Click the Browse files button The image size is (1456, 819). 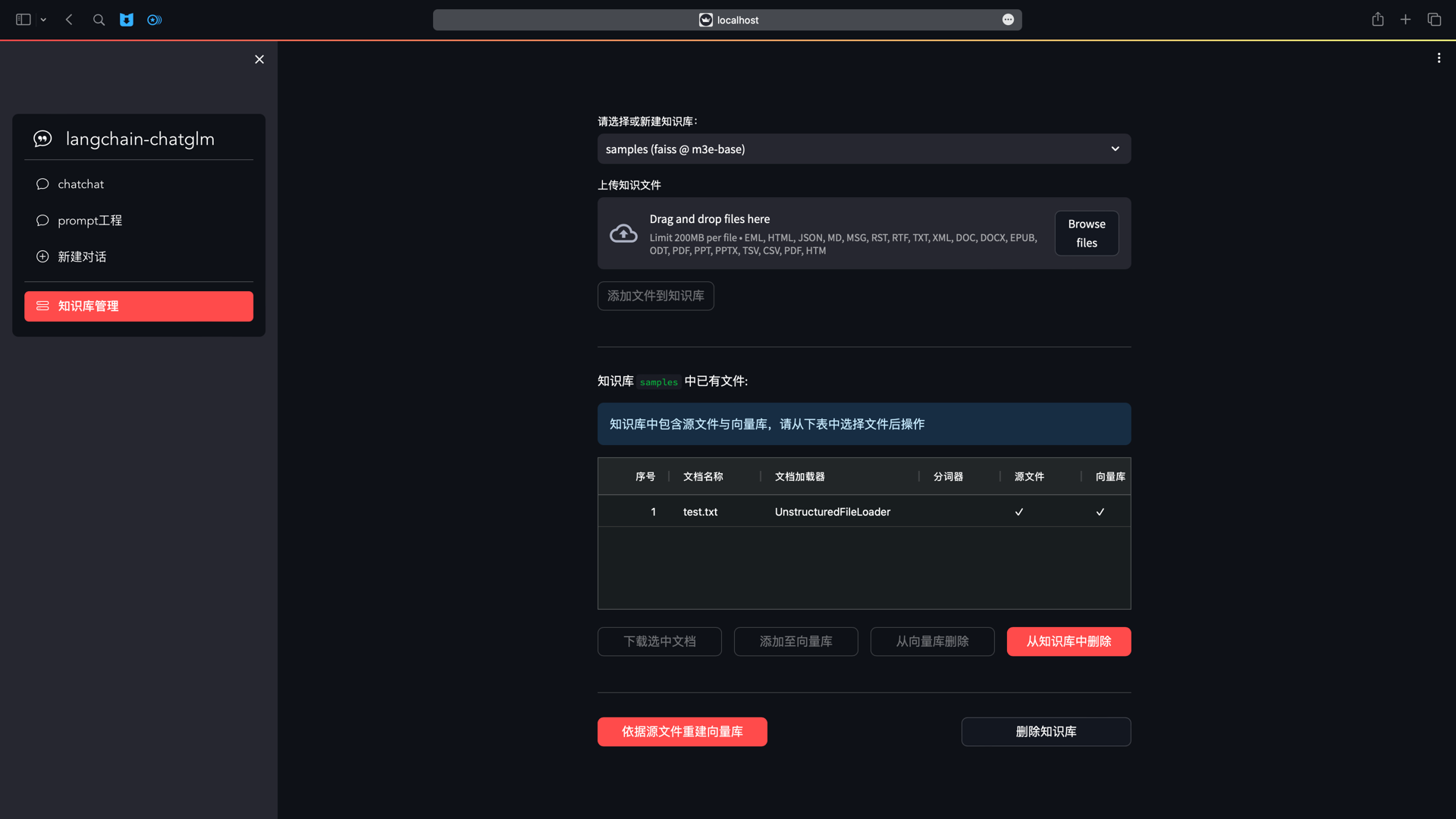click(x=1086, y=234)
